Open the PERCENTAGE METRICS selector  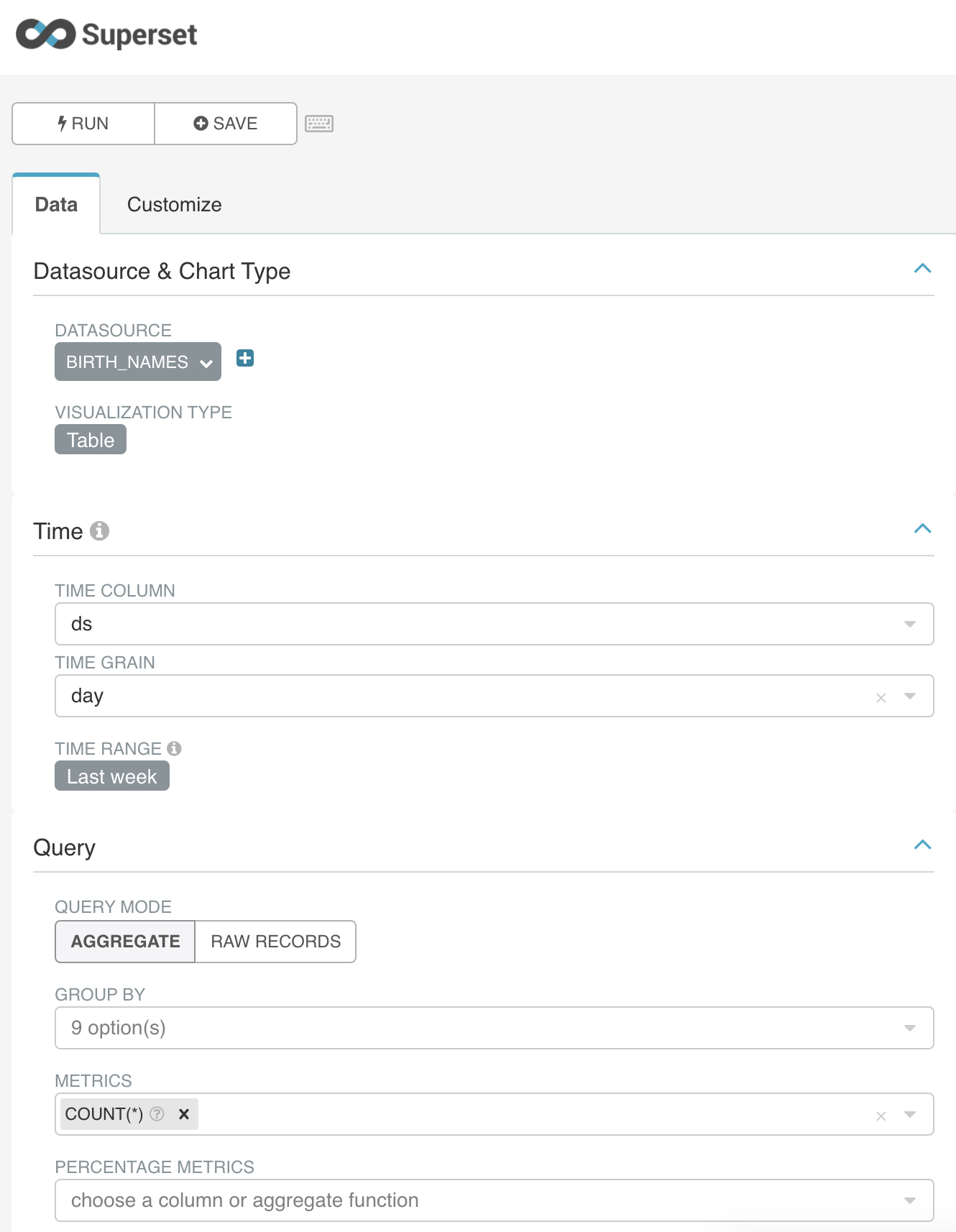point(495,1200)
